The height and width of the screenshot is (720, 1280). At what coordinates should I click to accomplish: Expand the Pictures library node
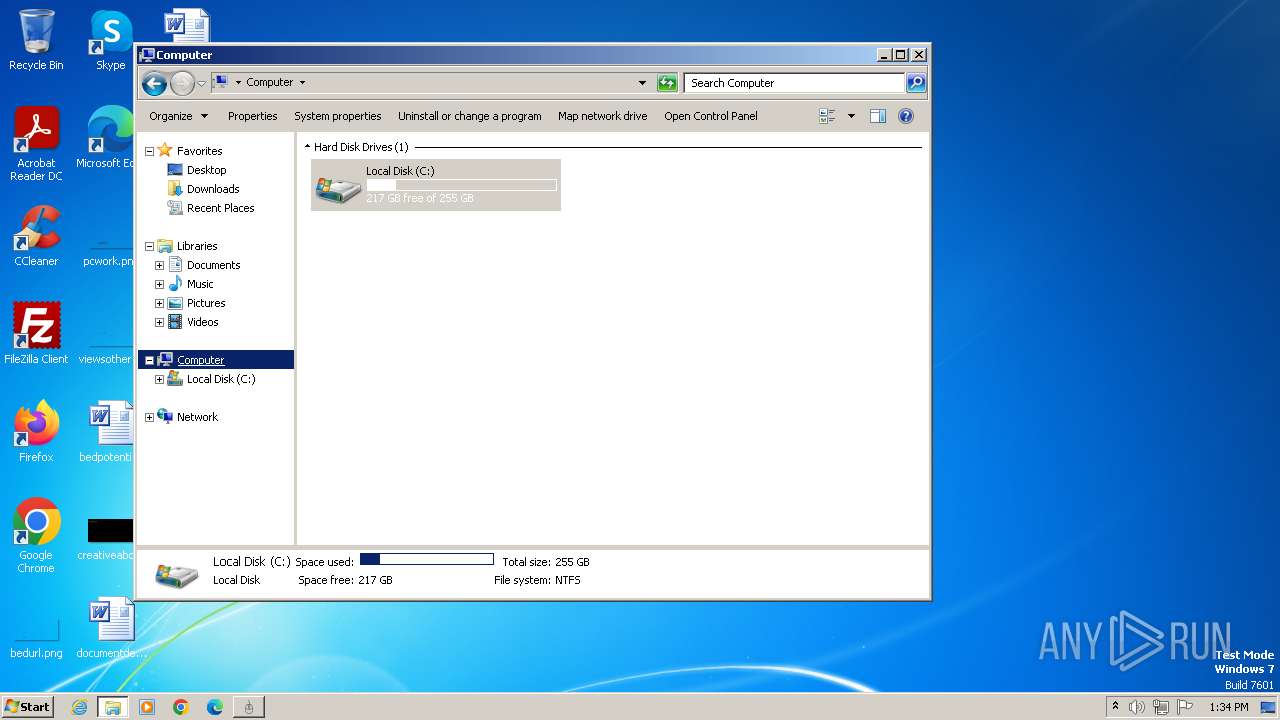point(159,303)
